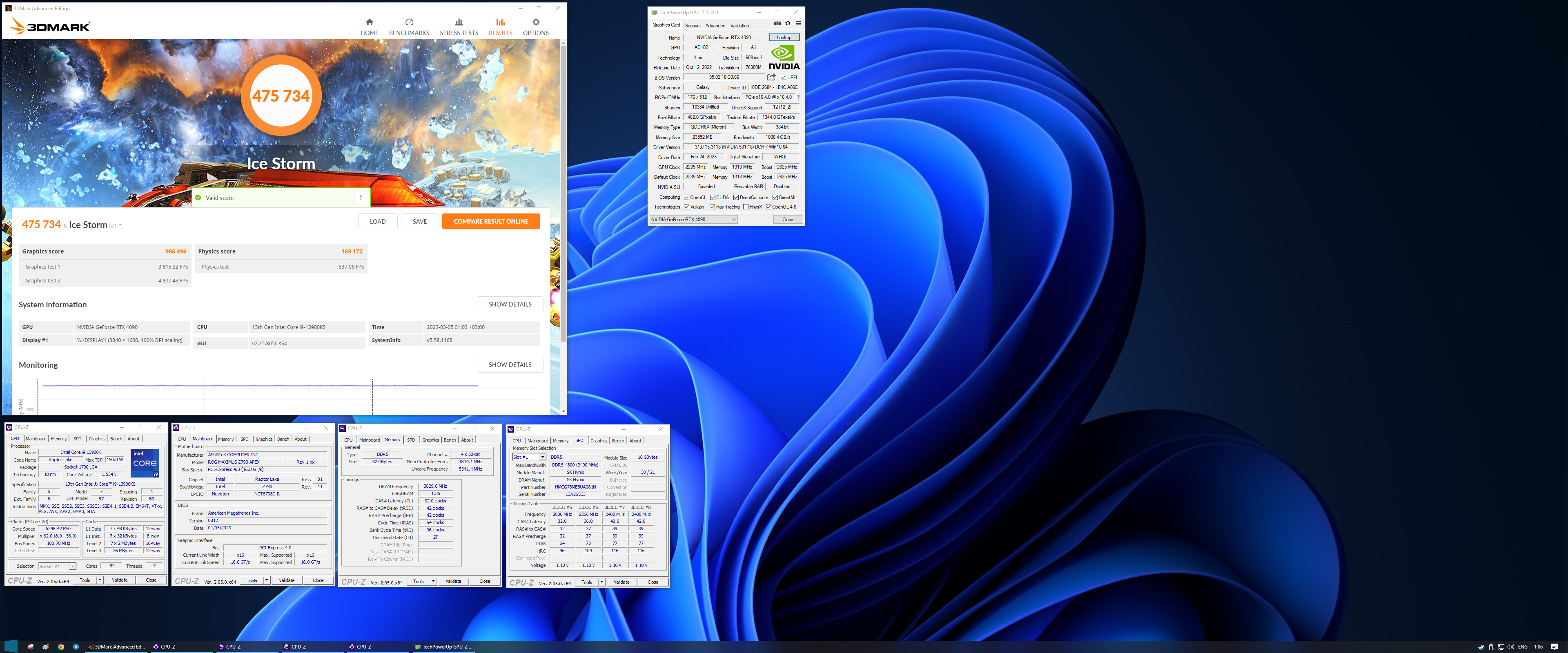The image size is (1568, 653).
Task: Open Paint palette app on taskbar
Action: 46,647
